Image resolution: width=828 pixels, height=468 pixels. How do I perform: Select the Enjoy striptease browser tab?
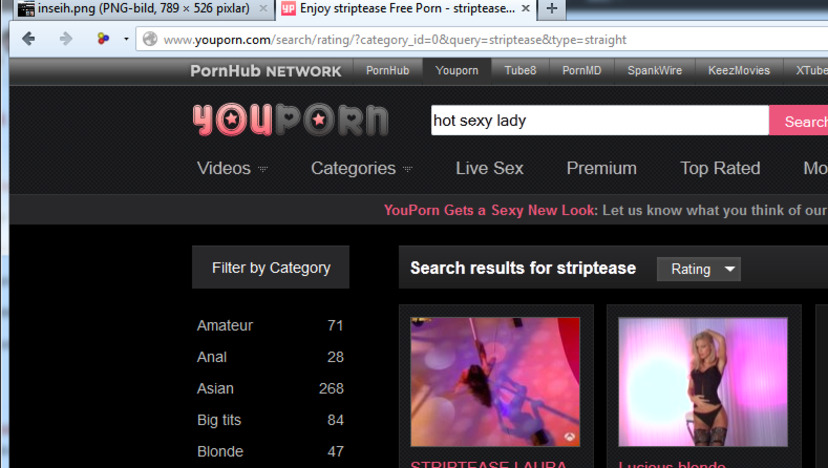406,9
